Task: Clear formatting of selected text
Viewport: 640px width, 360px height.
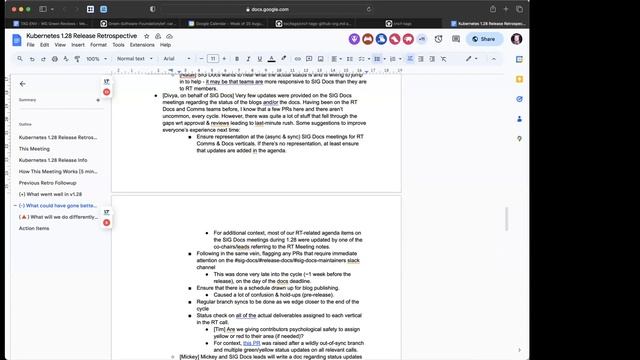Action: tap(444, 59)
